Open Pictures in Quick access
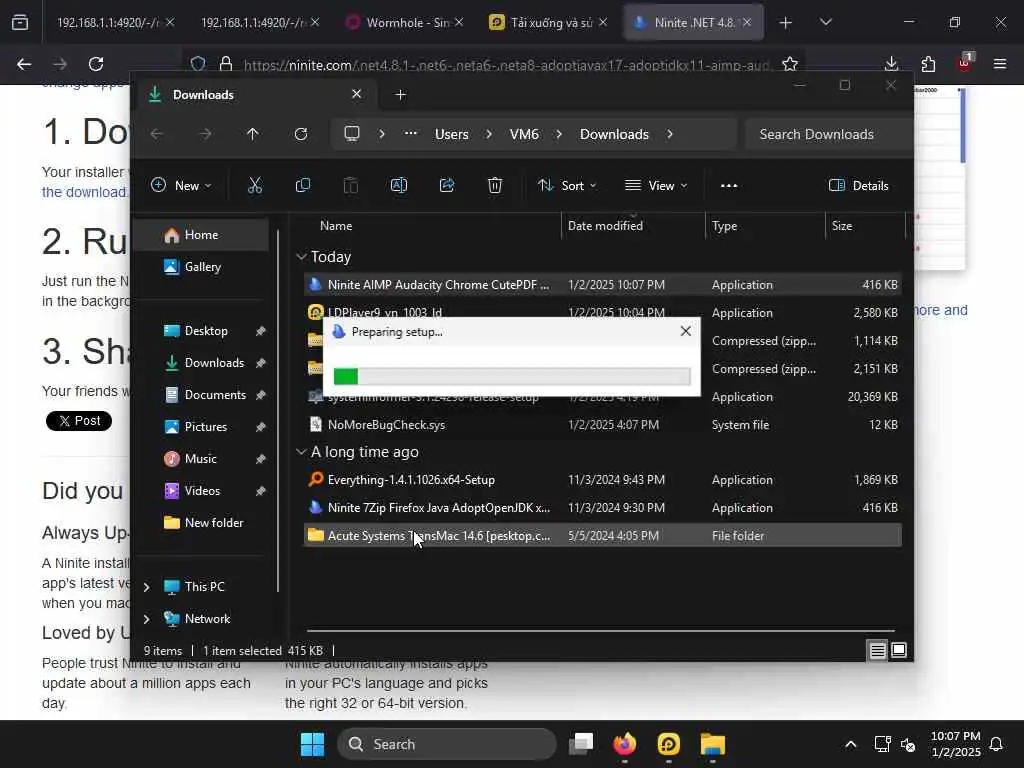1024x768 pixels. [x=206, y=427]
